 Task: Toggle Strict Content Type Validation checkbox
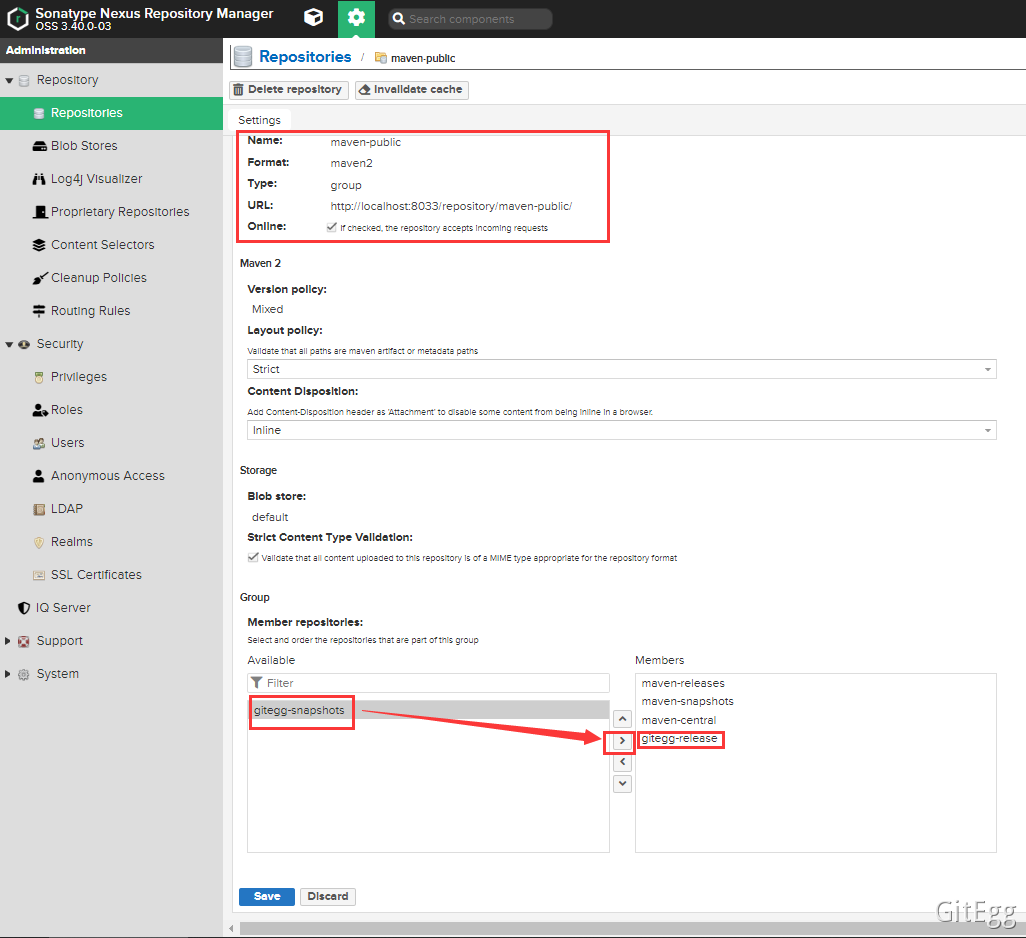click(253, 557)
